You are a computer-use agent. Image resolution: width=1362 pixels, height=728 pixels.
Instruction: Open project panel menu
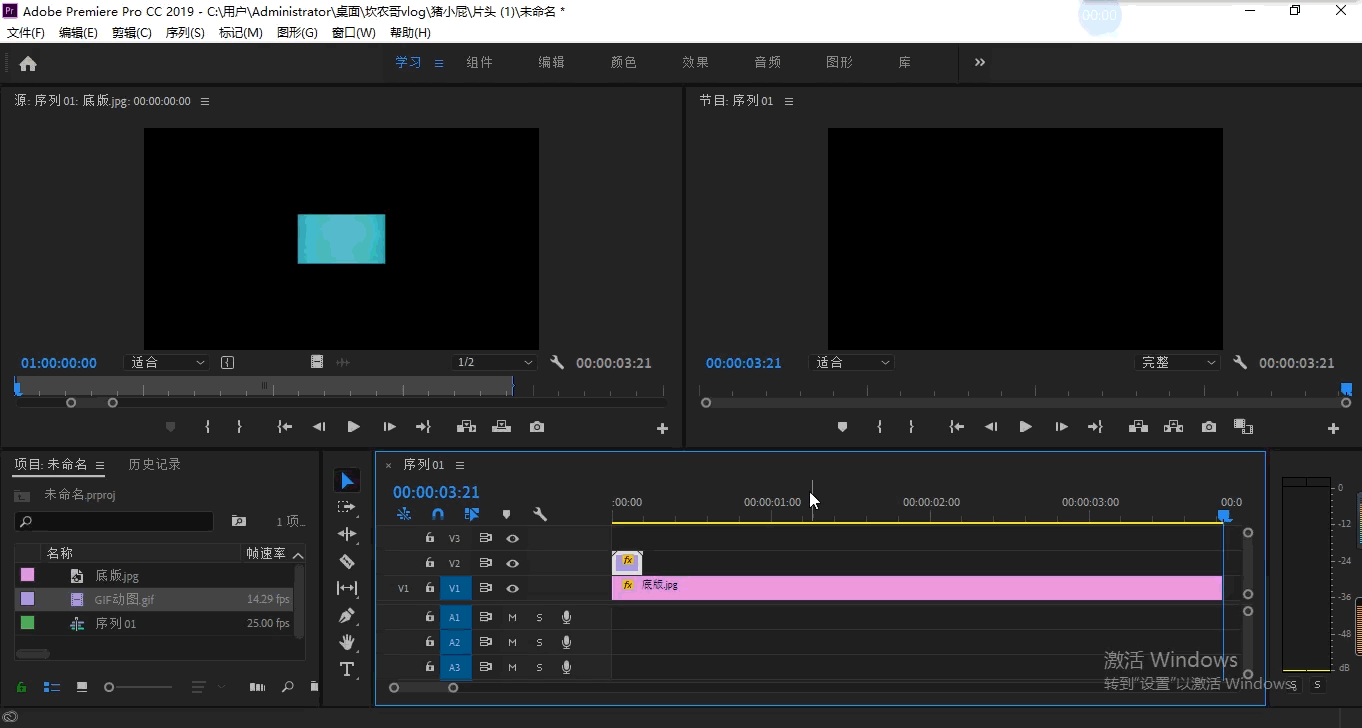coord(100,465)
